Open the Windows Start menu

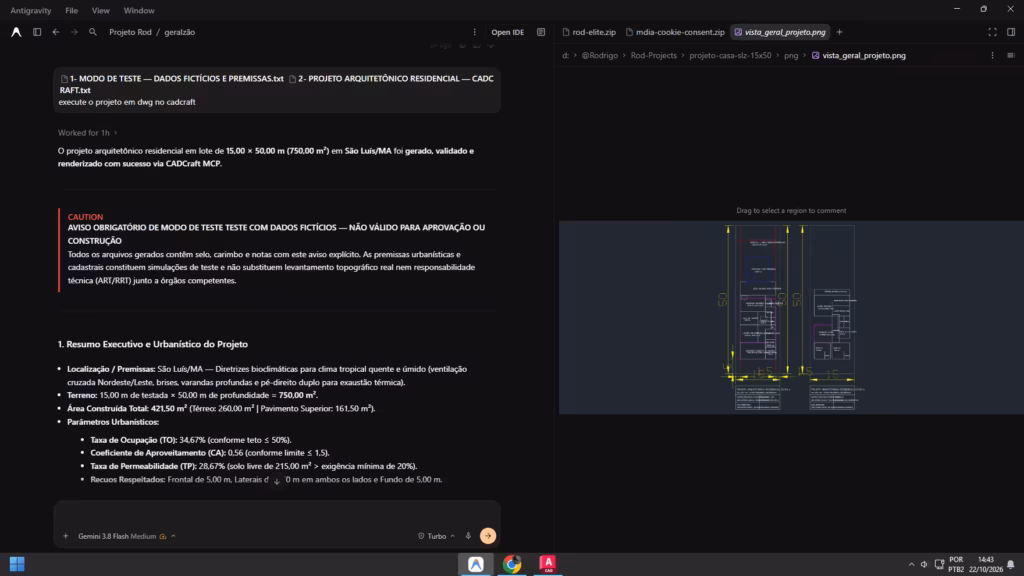(x=17, y=564)
